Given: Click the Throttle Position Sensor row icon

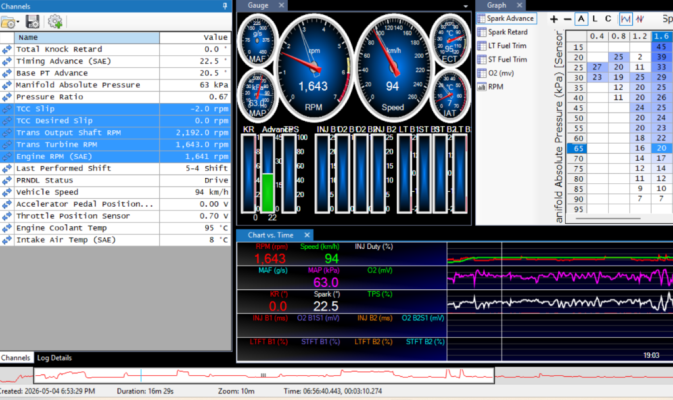Looking at the screenshot, I should click(x=7, y=216).
